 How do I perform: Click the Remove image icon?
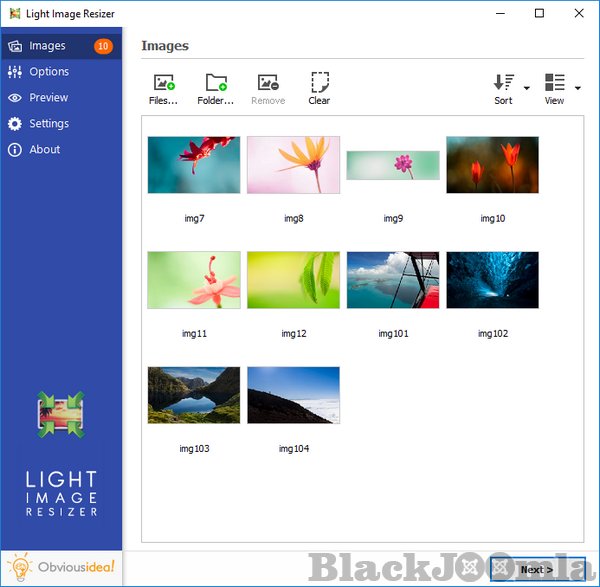pyautogui.click(x=267, y=83)
